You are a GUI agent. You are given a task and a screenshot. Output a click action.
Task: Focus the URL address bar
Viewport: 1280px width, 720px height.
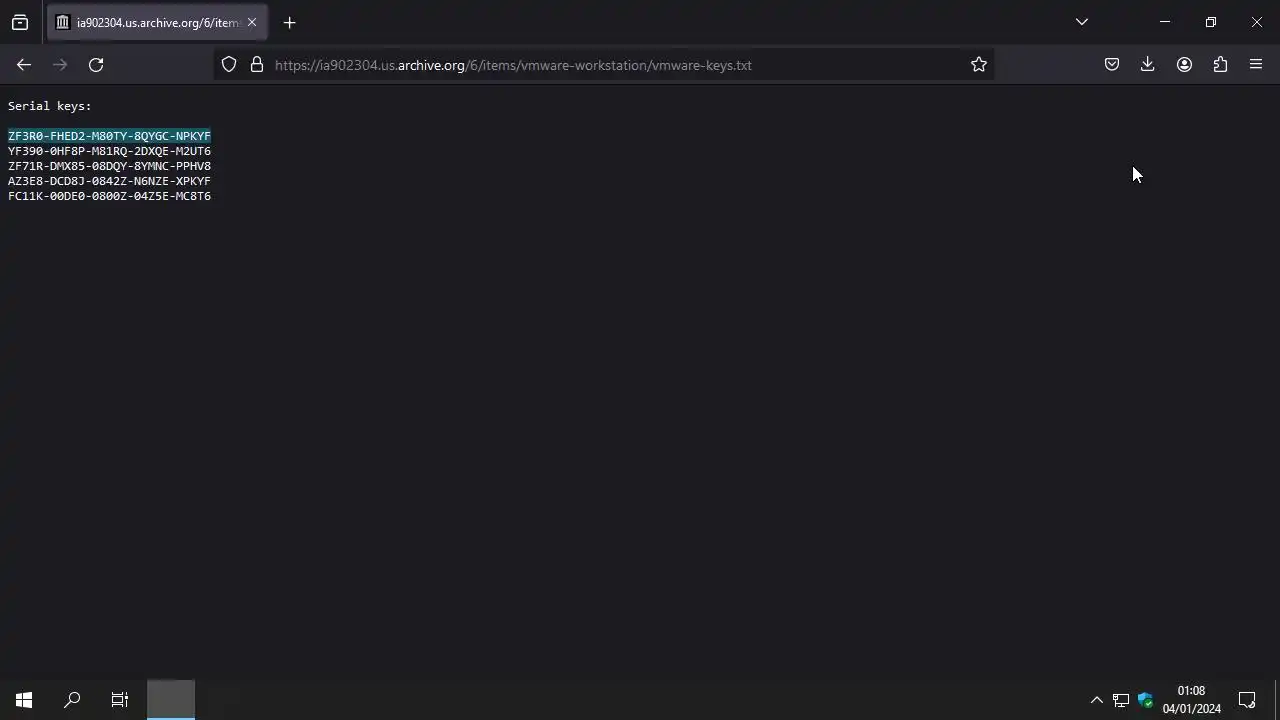pos(605,65)
